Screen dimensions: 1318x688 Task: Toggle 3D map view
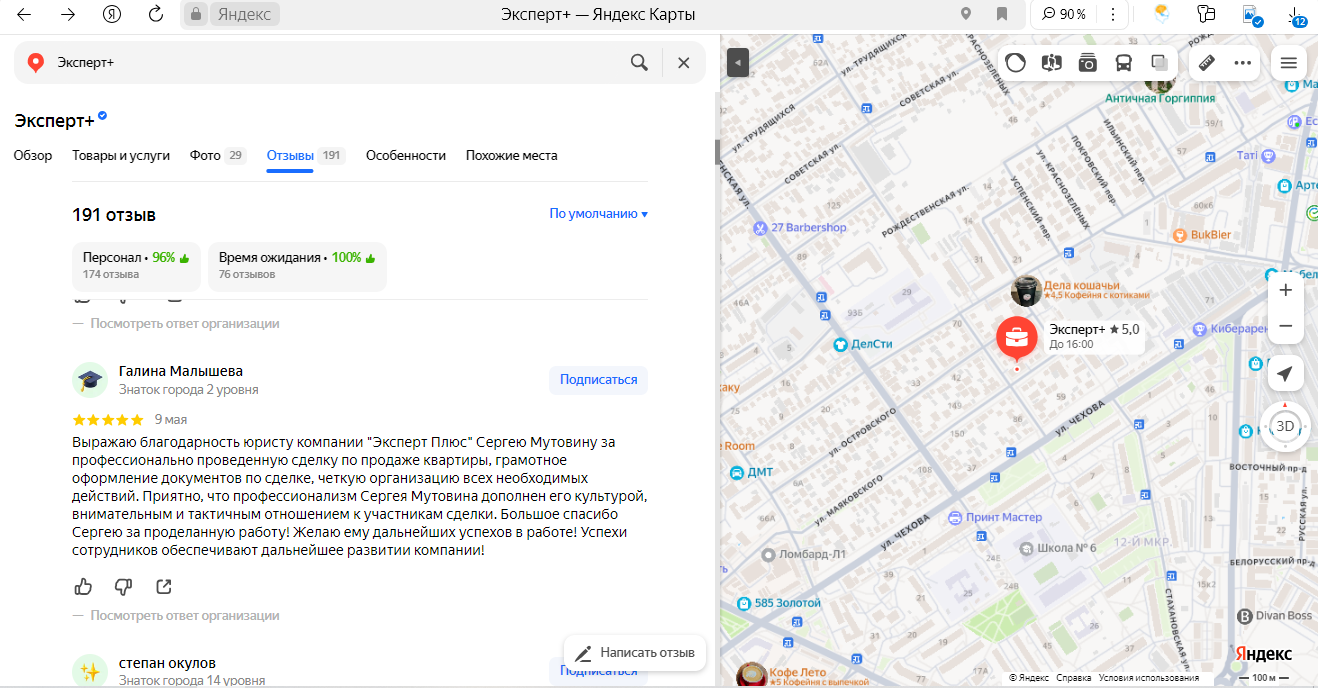tap(1285, 426)
